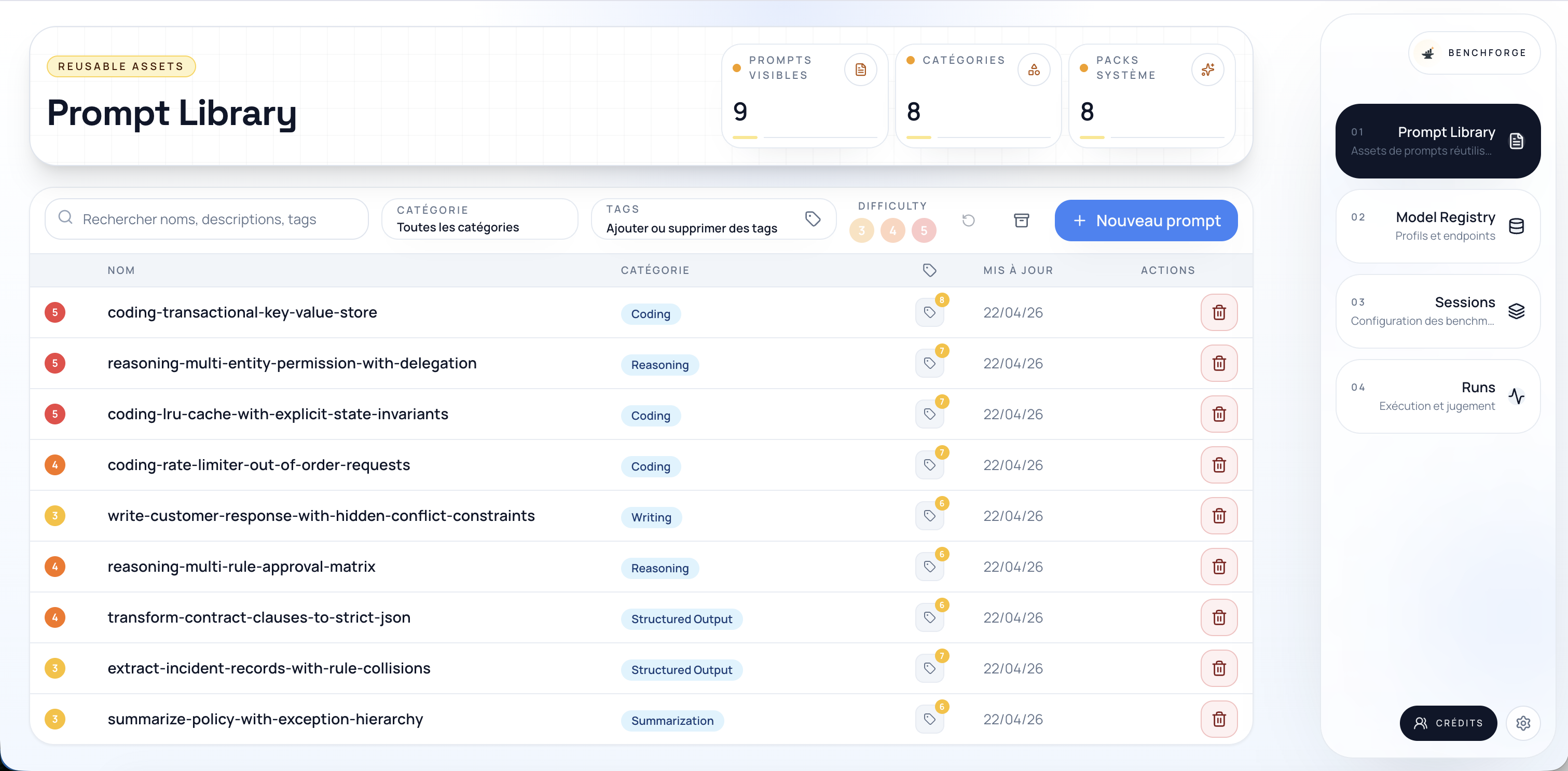The width and height of the screenshot is (1568, 771).
Task: Go to Model Registry in the sidebar
Action: (1438, 226)
